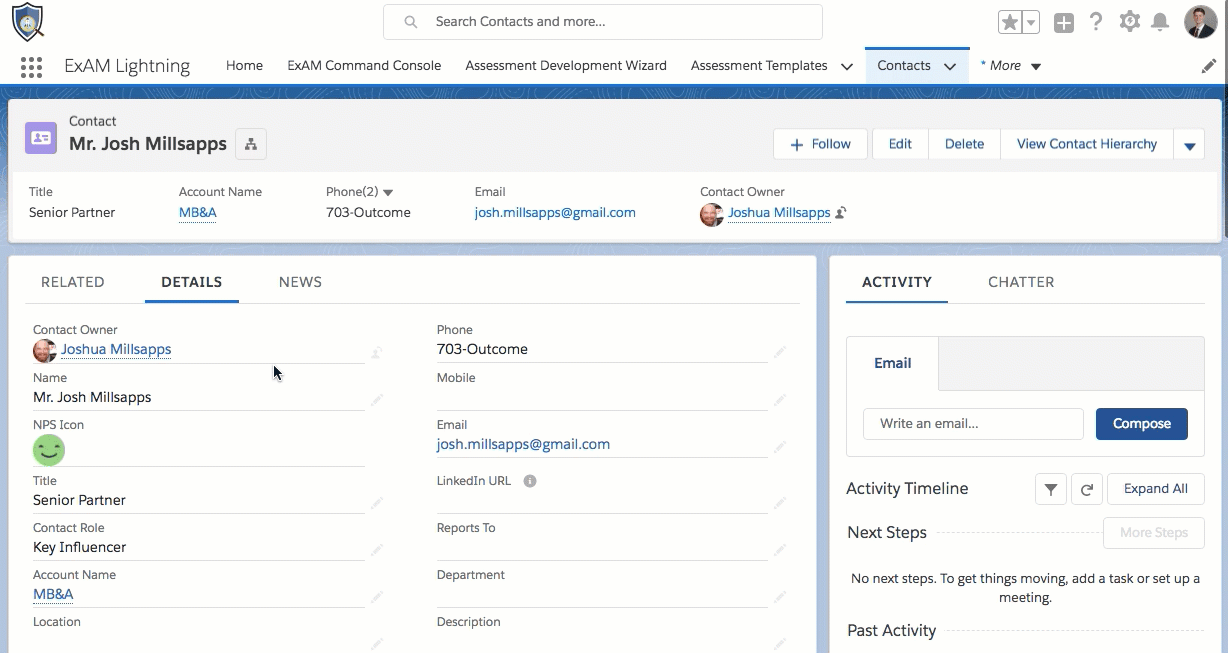Open the App Launcher grid icon

31,67
